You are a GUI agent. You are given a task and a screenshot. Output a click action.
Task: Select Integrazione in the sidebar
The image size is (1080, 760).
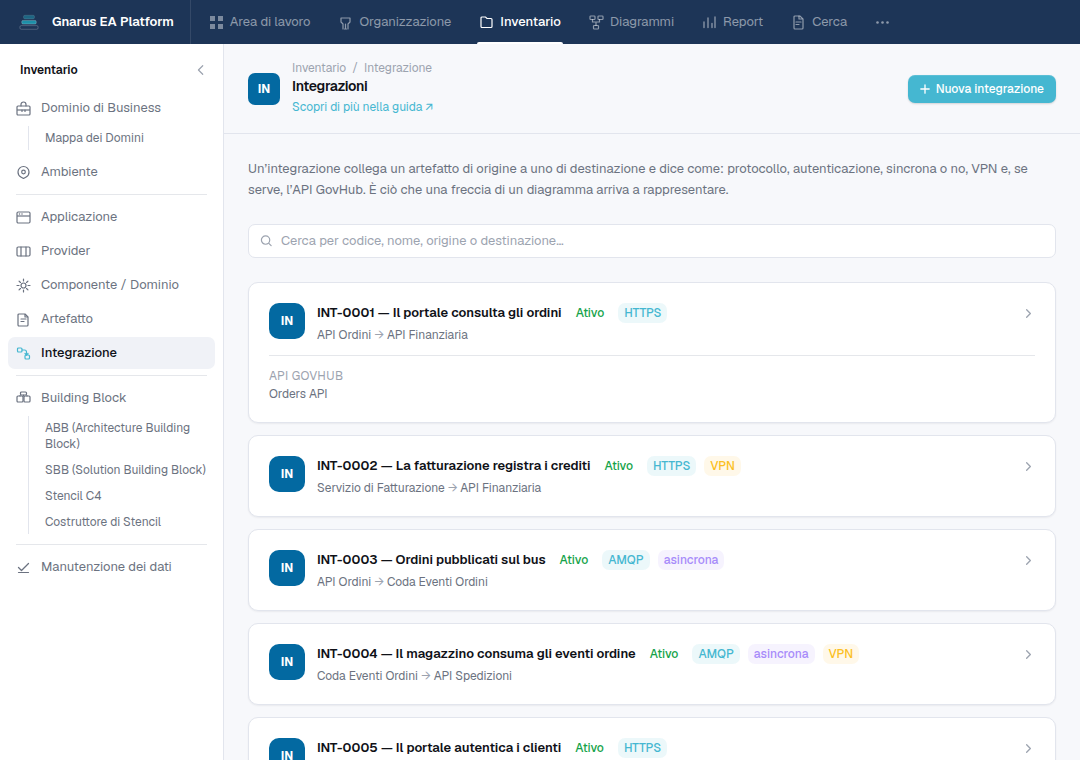click(x=112, y=353)
